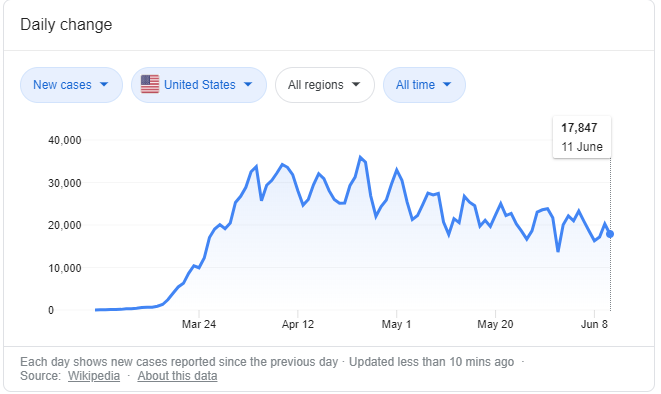Open the United States country dropdown
This screenshot has width=661, height=394.
click(x=199, y=85)
